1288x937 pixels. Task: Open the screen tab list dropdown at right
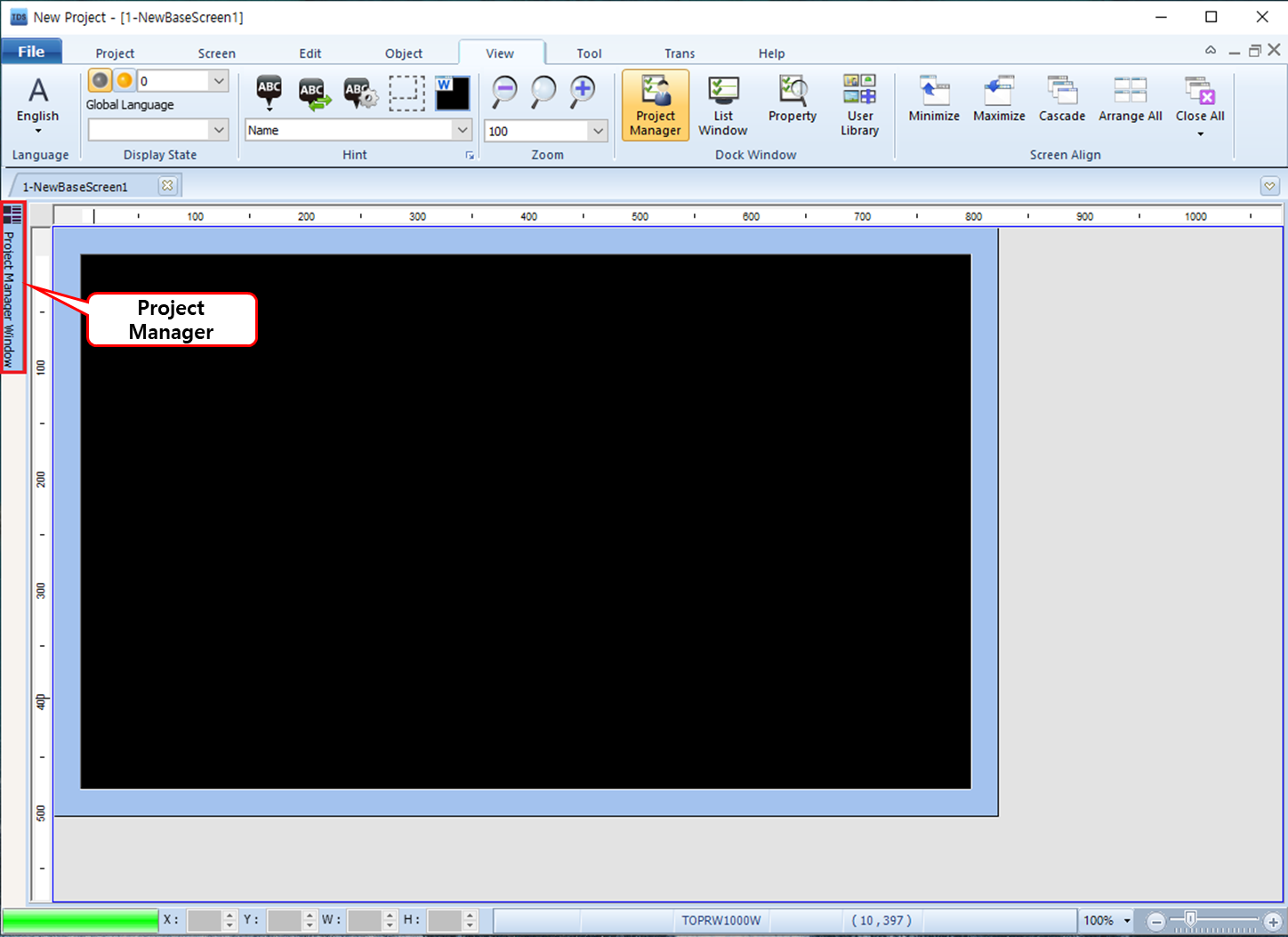(x=1269, y=186)
